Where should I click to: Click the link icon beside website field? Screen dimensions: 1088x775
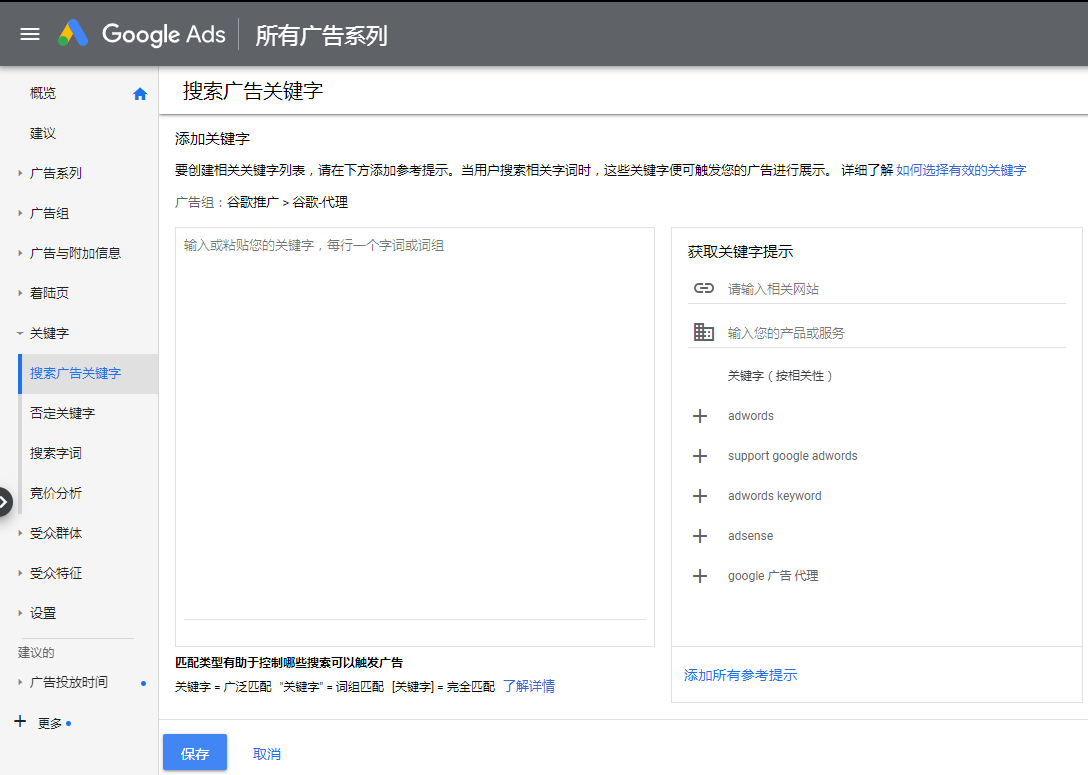(x=704, y=288)
